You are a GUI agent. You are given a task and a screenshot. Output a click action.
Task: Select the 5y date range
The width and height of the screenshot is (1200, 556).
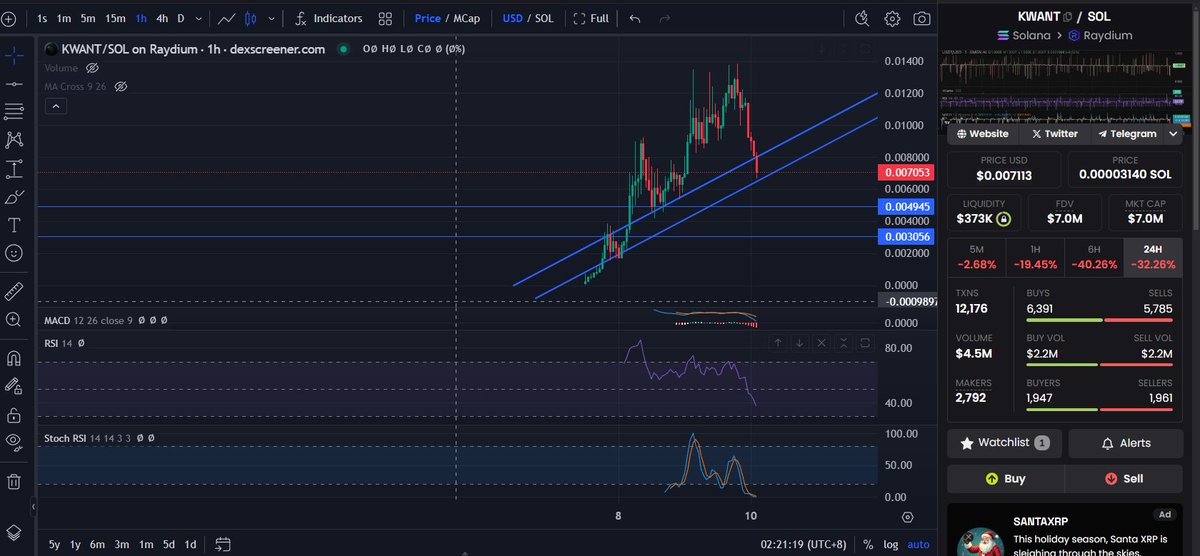54,544
